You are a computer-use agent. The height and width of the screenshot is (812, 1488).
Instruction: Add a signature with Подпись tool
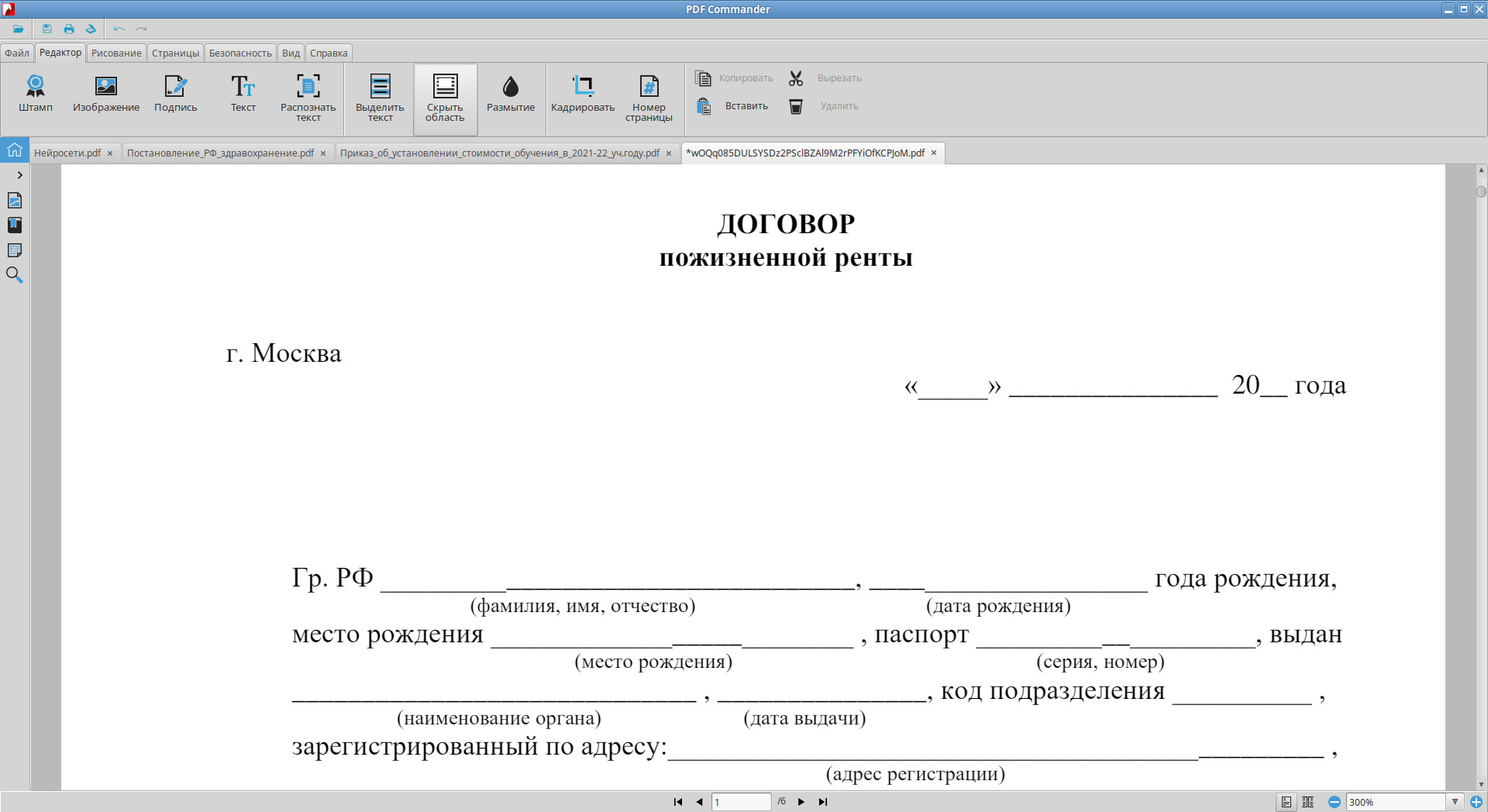[176, 94]
